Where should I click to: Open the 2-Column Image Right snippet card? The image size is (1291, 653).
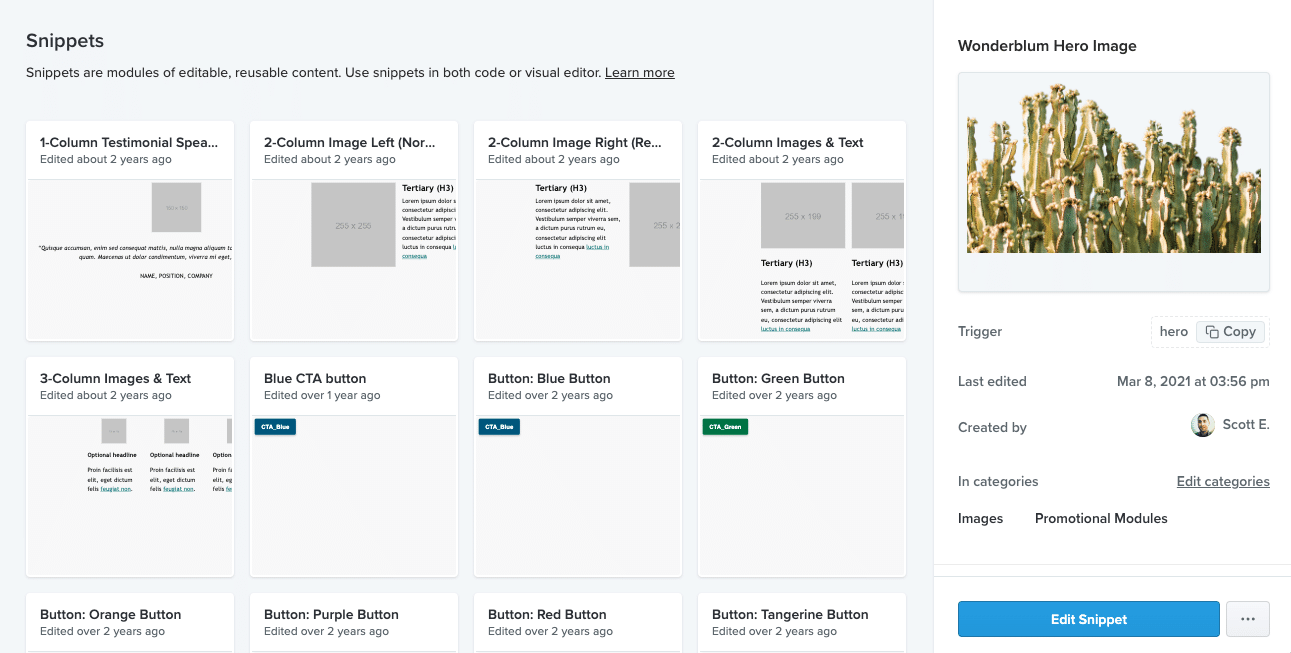click(x=578, y=231)
